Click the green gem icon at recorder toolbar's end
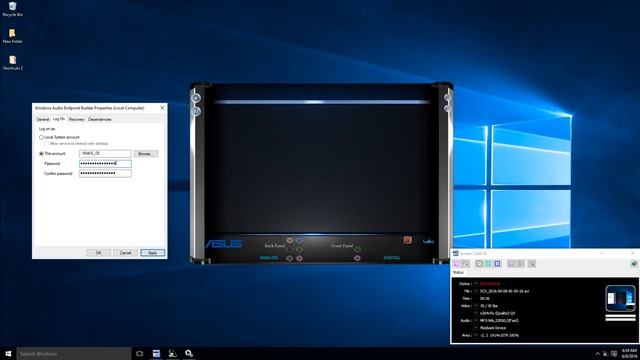This screenshot has height=360, width=640. [634, 264]
